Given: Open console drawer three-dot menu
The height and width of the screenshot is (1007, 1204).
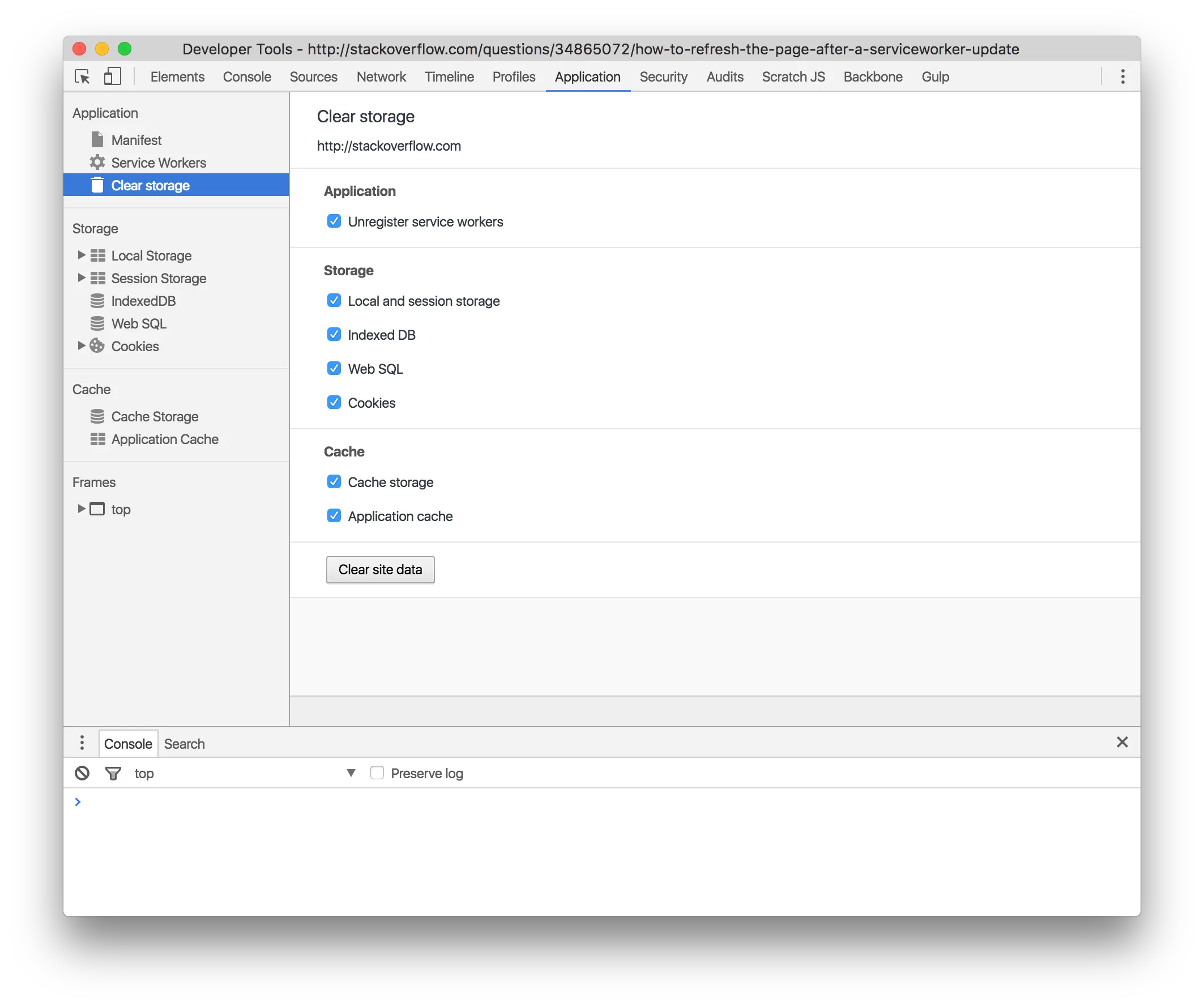Looking at the screenshot, I should coord(82,743).
